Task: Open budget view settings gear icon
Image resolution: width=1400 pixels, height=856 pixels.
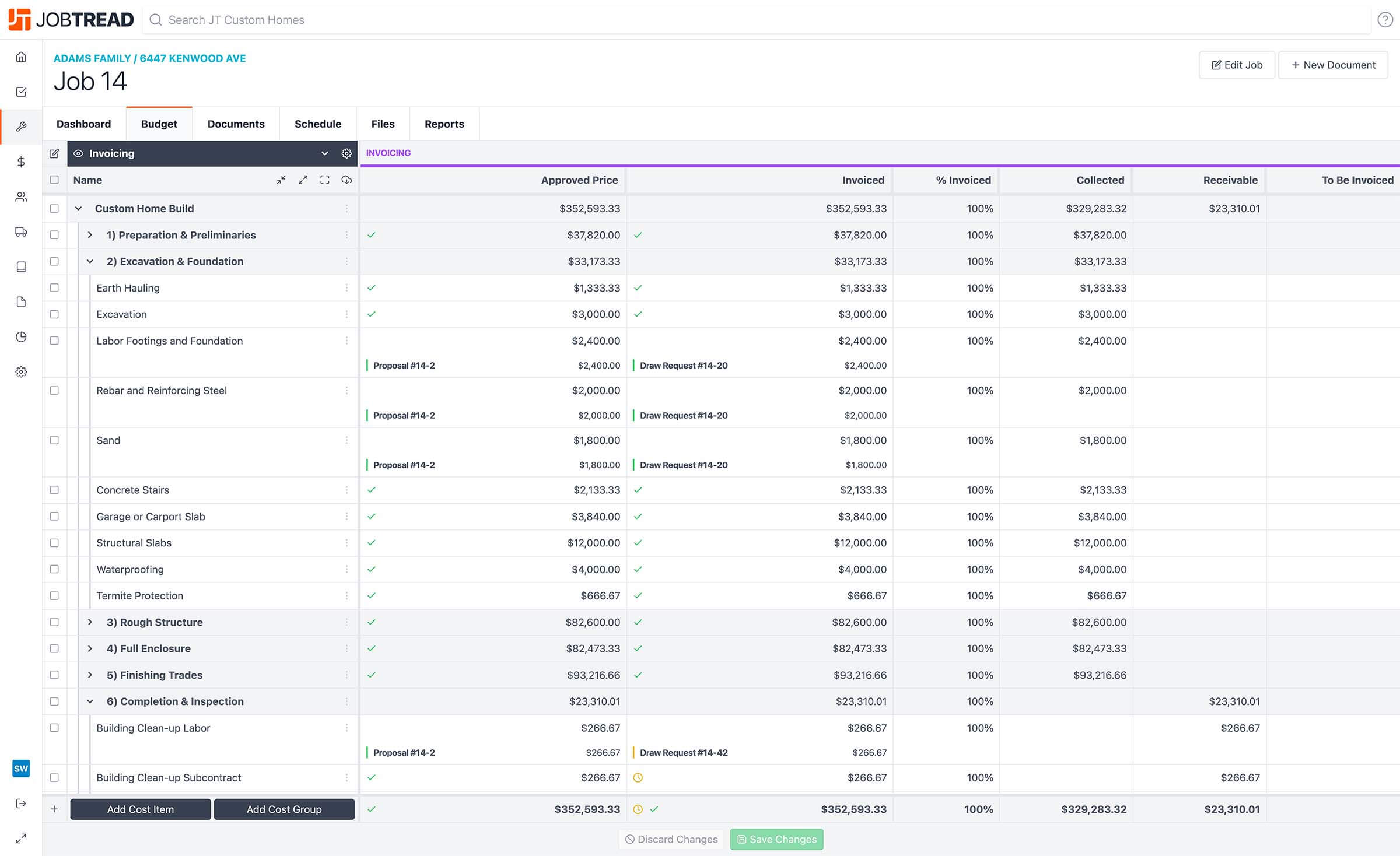Action: click(346, 153)
